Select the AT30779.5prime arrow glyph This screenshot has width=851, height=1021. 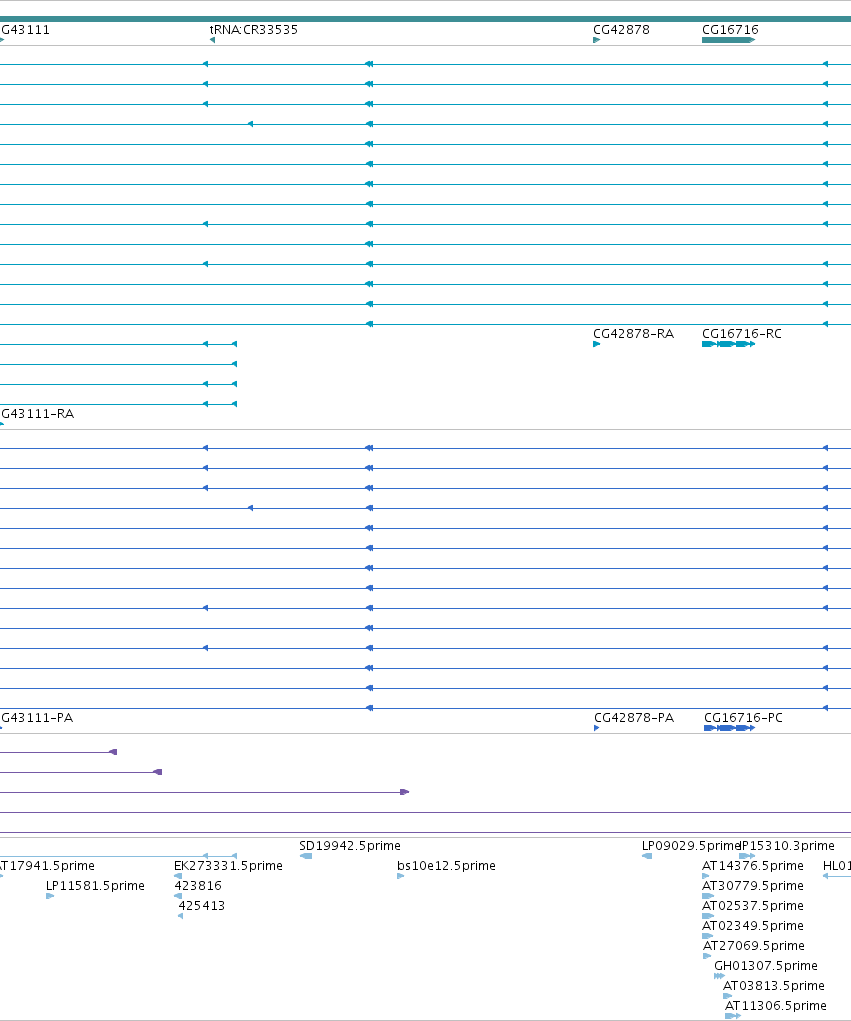[x=708, y=896]
